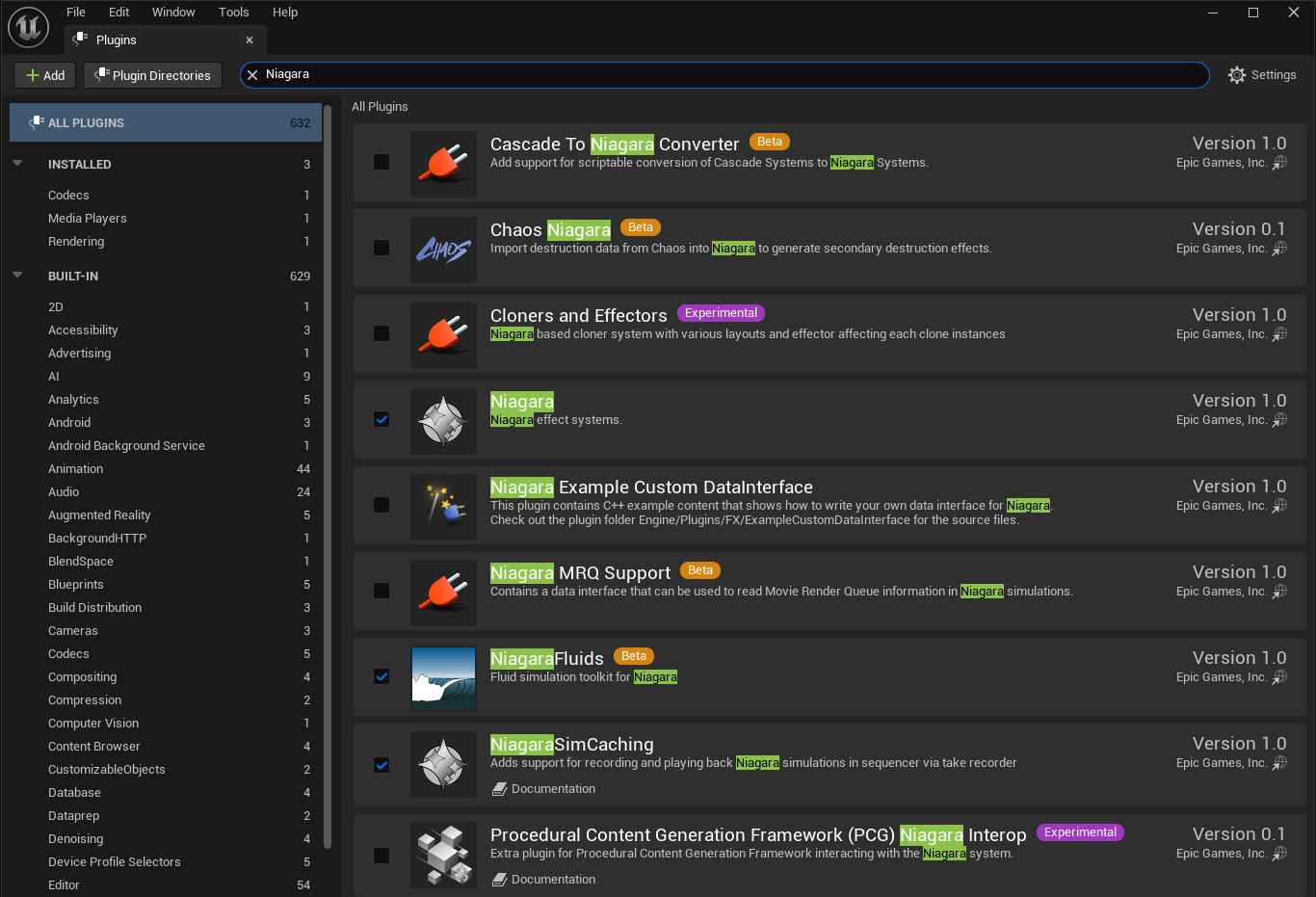Enable Cloners and Effectors plugin checkbox

[382, 333]
